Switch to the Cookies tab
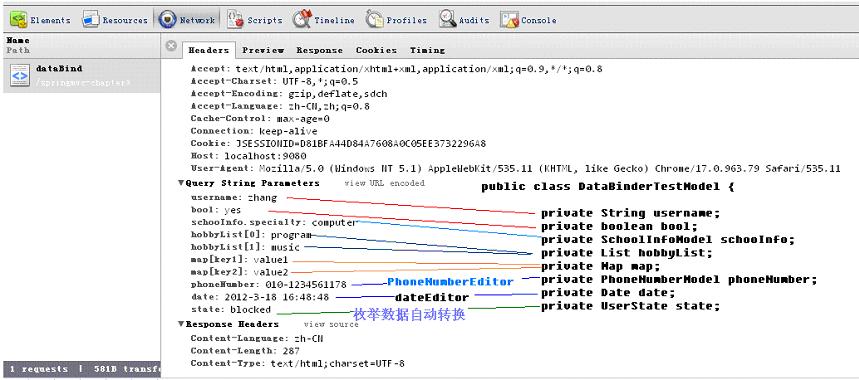 tap(376, 50)
